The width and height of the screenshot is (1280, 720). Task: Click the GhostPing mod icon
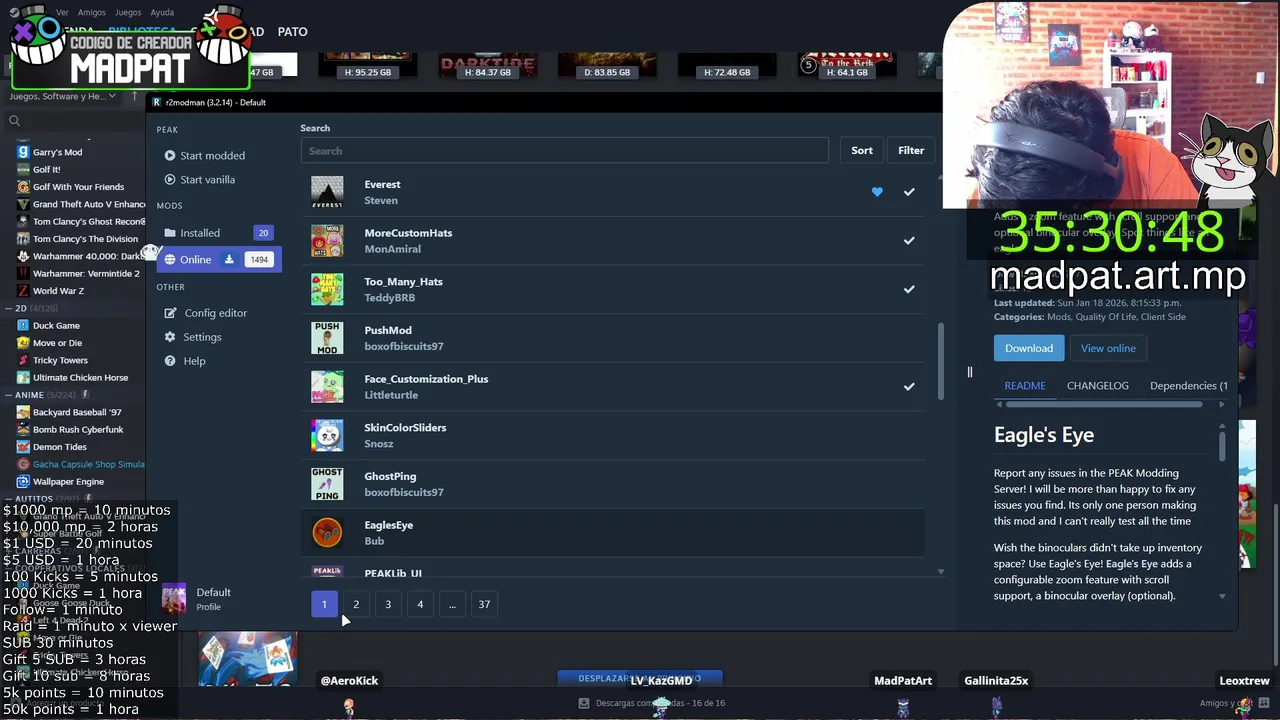tap(327, 484)
